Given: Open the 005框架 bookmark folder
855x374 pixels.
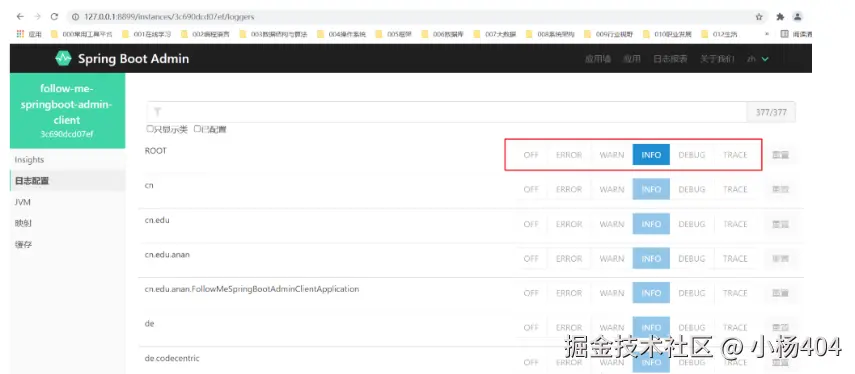Looking at the screenshot, I should 394,34.
